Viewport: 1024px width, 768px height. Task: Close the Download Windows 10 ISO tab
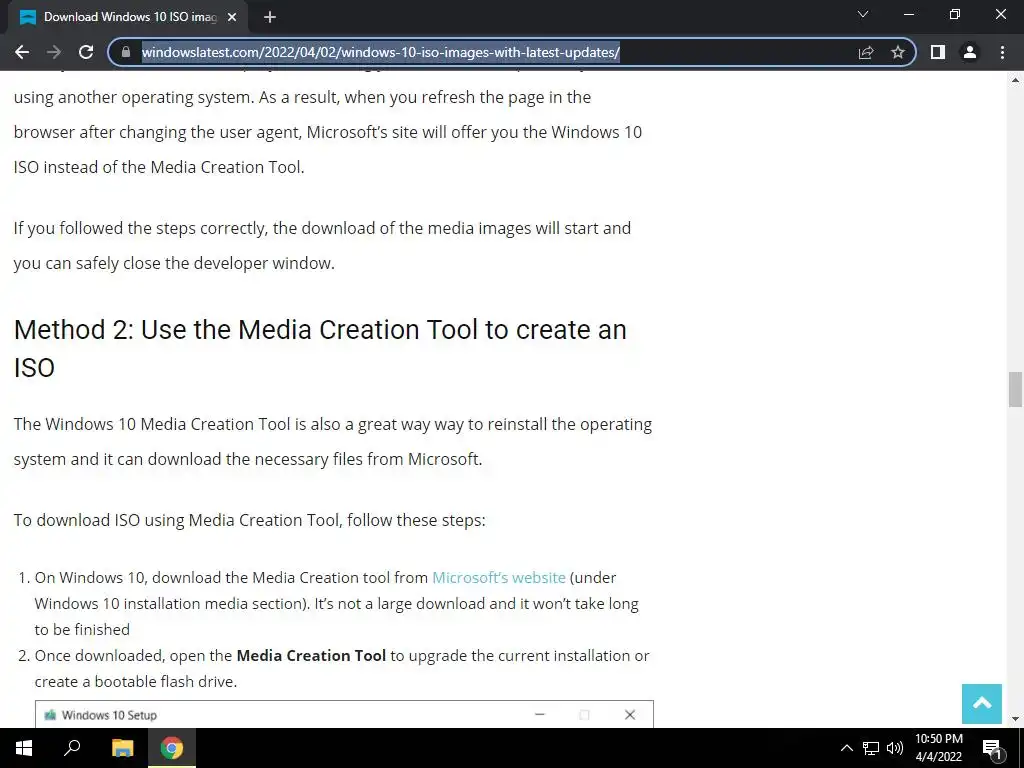[x=232, y=17]
